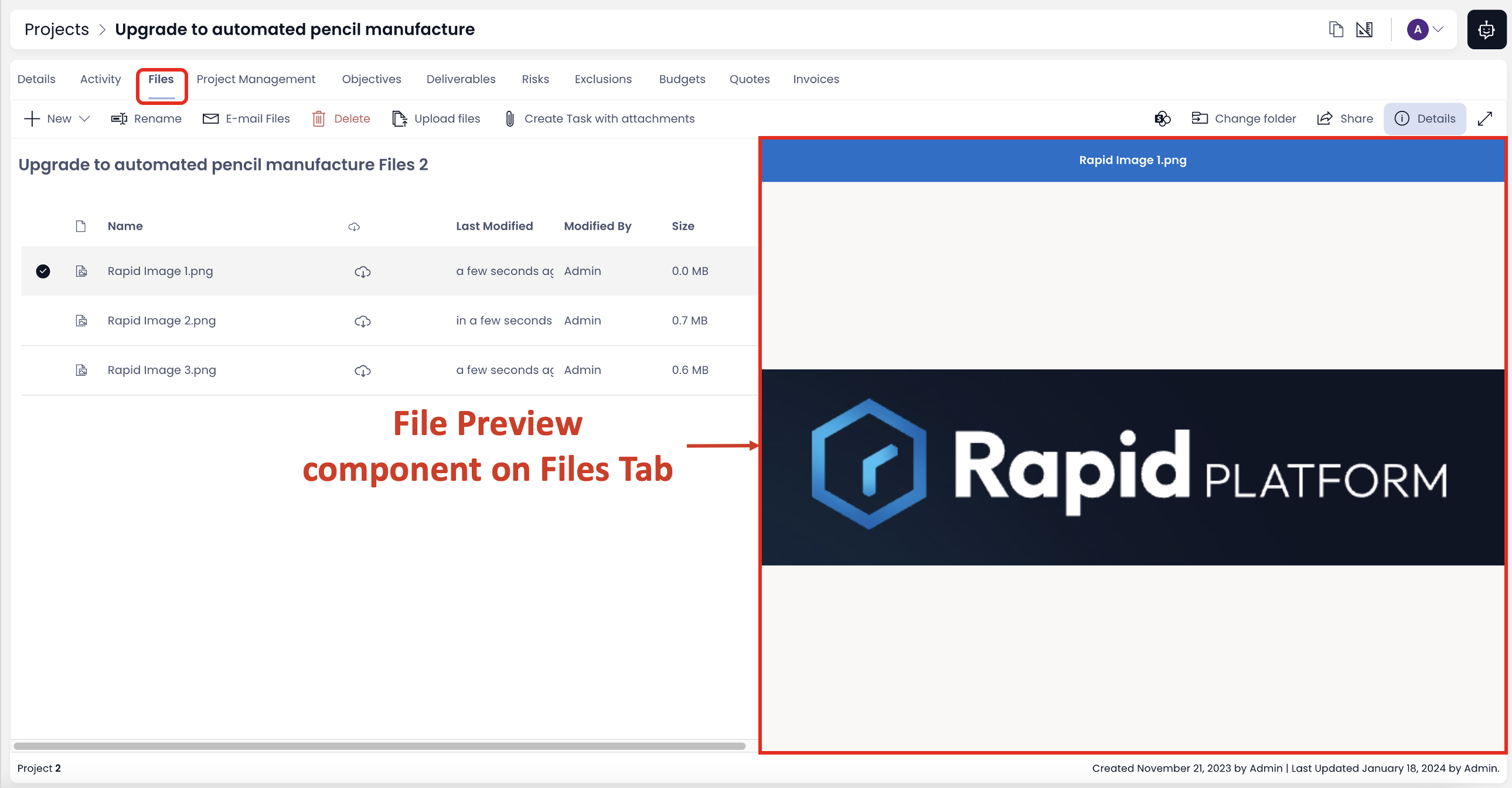
Task: Switch to the Objectives tab
Action: pyautogui.click(x=370, y=79)
